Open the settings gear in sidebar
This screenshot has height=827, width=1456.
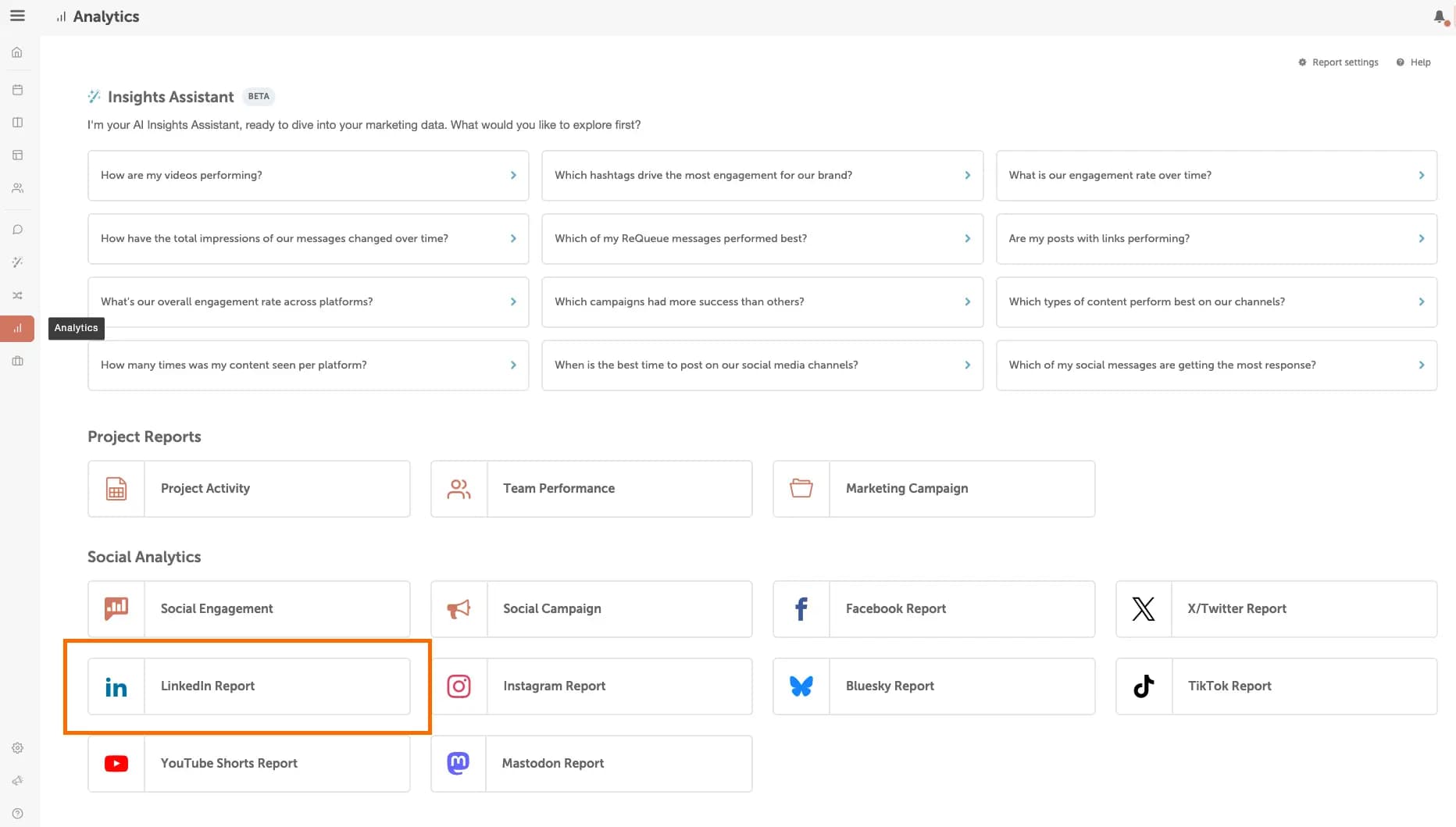[x=17, y=748]
